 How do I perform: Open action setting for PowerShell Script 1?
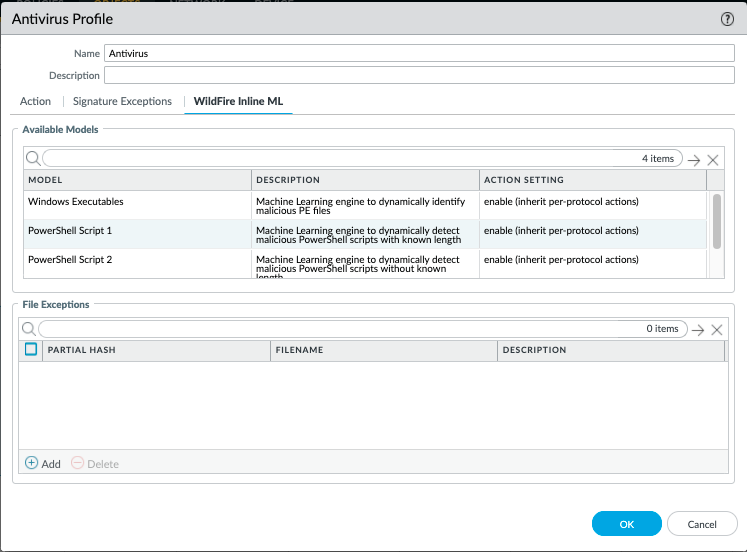coord(561,231)
